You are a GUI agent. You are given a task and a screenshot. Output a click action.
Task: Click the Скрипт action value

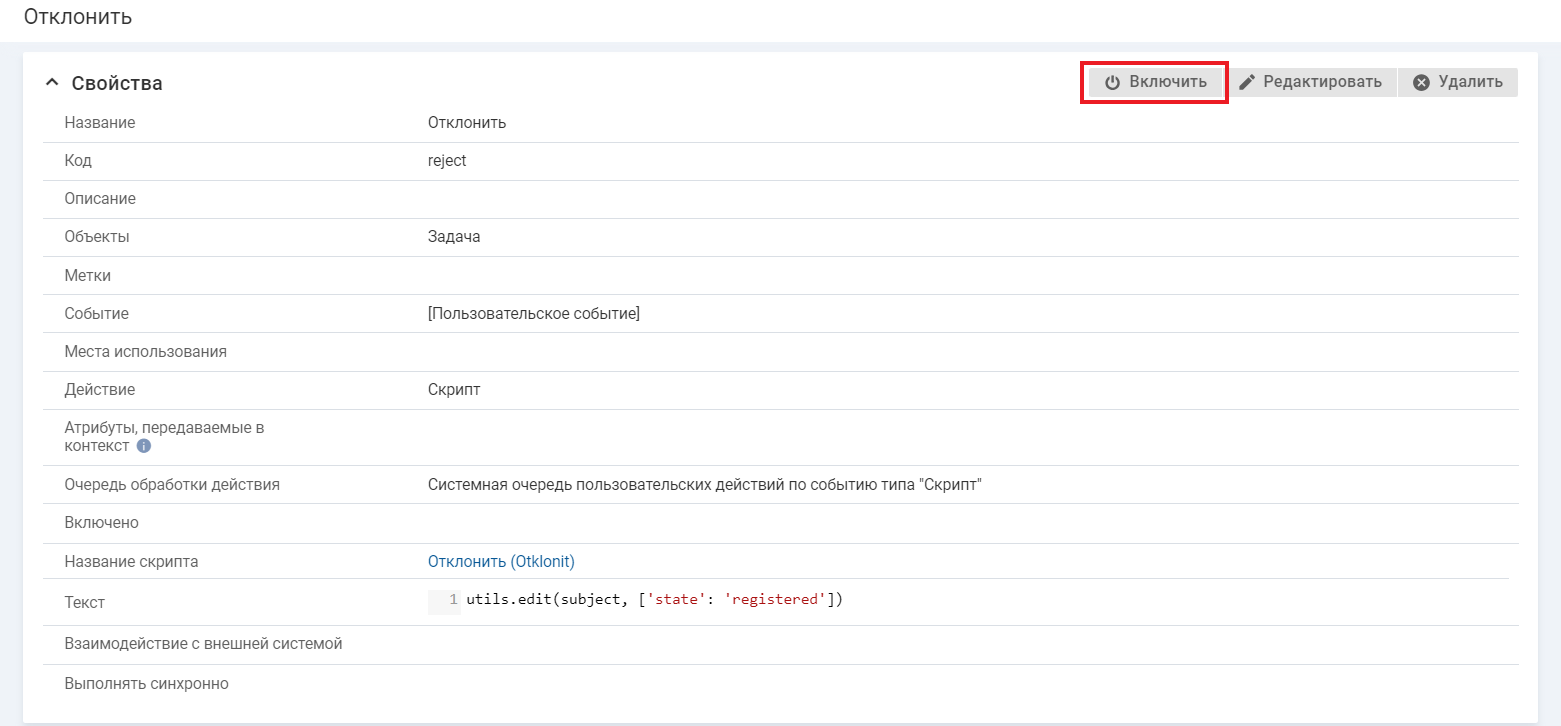454,389
